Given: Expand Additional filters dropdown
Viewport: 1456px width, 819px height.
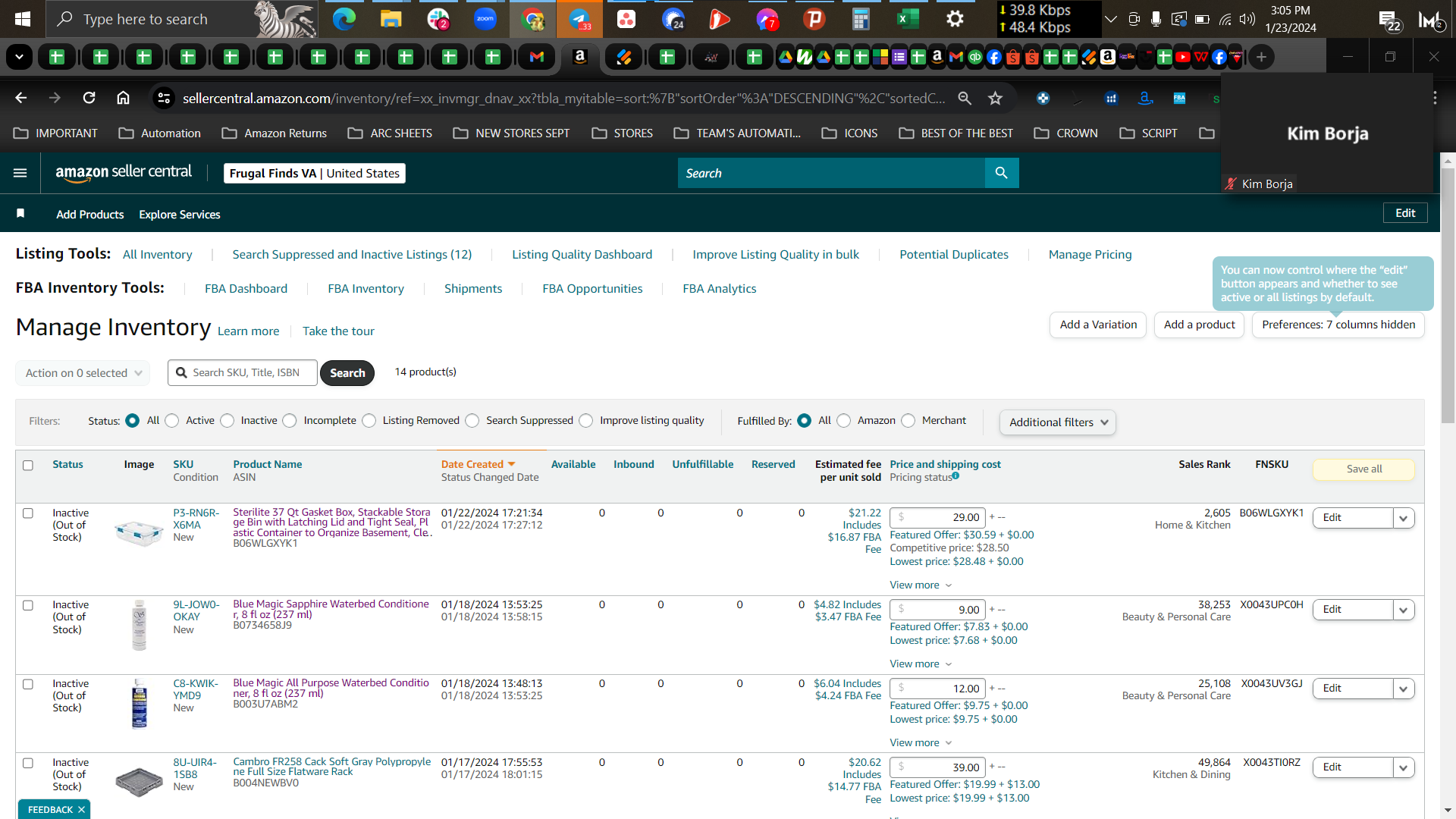Looking at the screenshot, I should [1058, 422].
